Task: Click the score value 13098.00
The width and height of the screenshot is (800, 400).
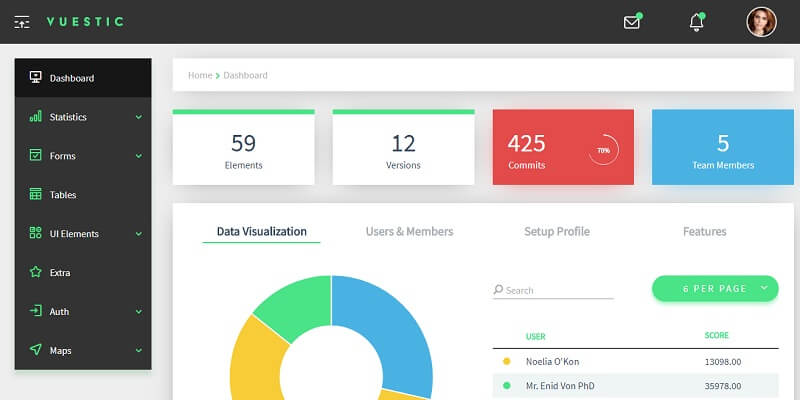Action: point(723,362)
